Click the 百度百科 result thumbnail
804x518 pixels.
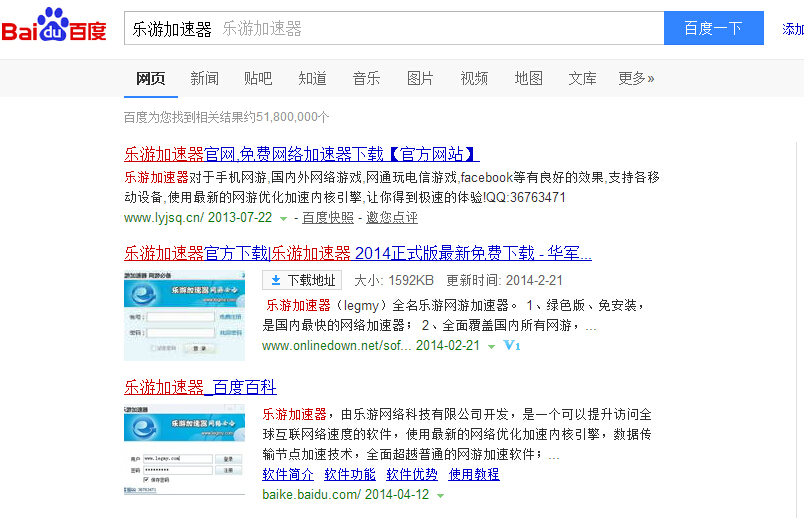[185, 449]
